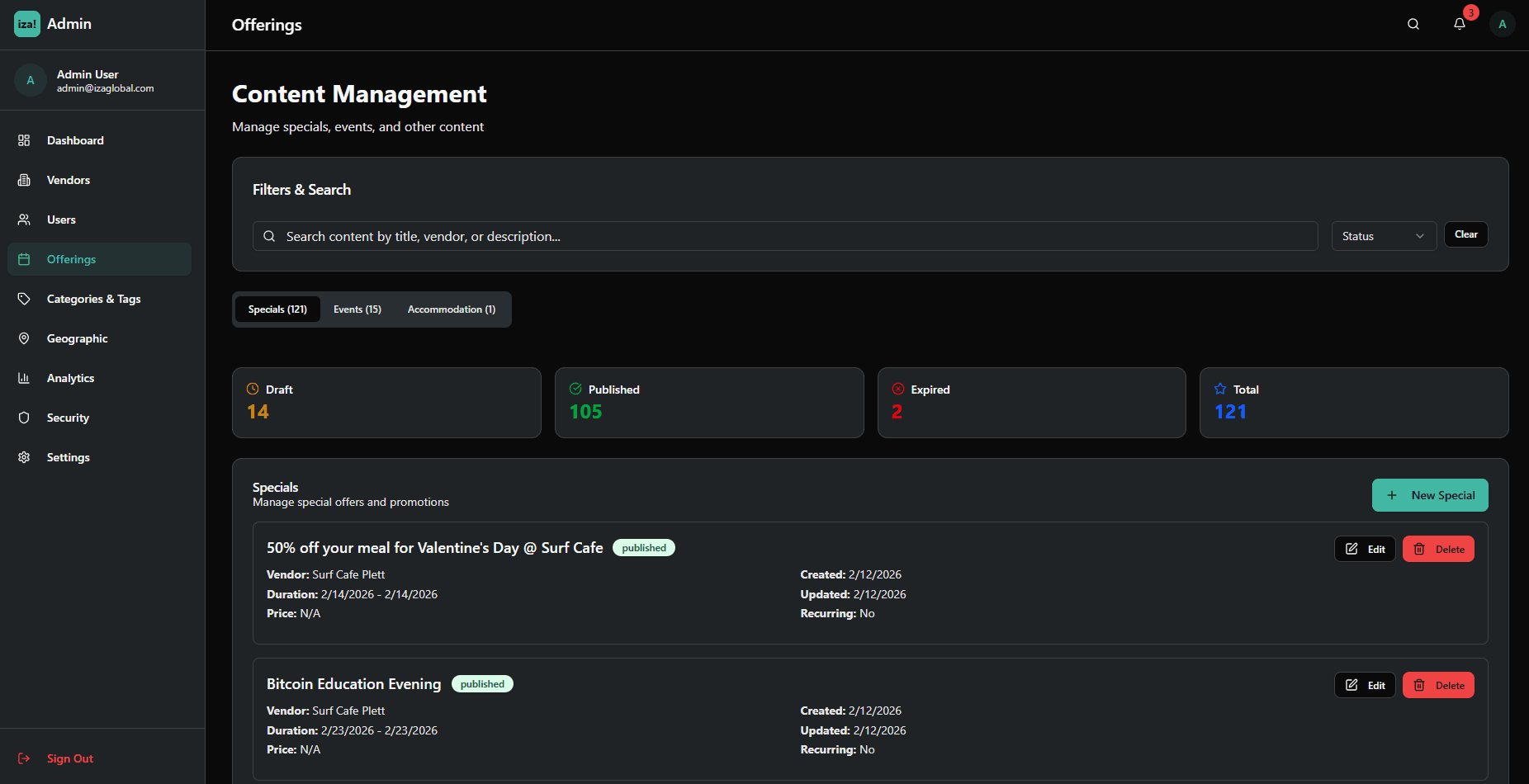Open the notifications bell

click(x=1459, y=24)
